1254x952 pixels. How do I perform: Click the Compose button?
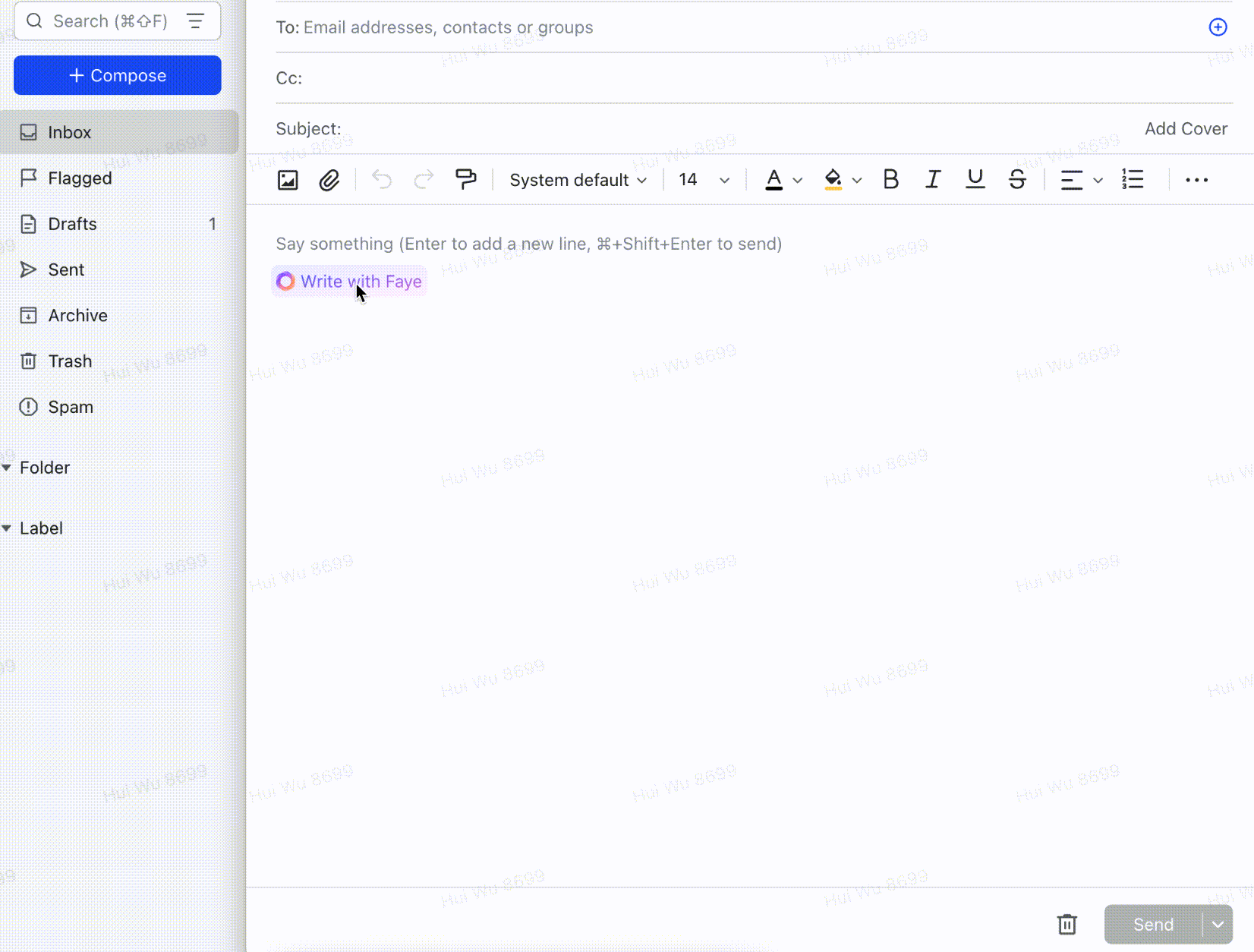point(118,75)
